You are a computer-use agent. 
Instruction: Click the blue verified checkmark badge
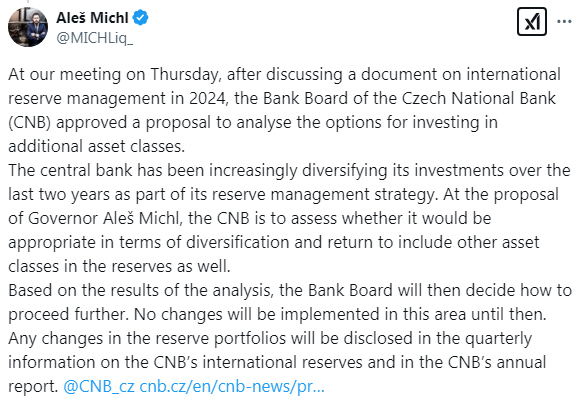pyautogui.click(x=141, y=17)
